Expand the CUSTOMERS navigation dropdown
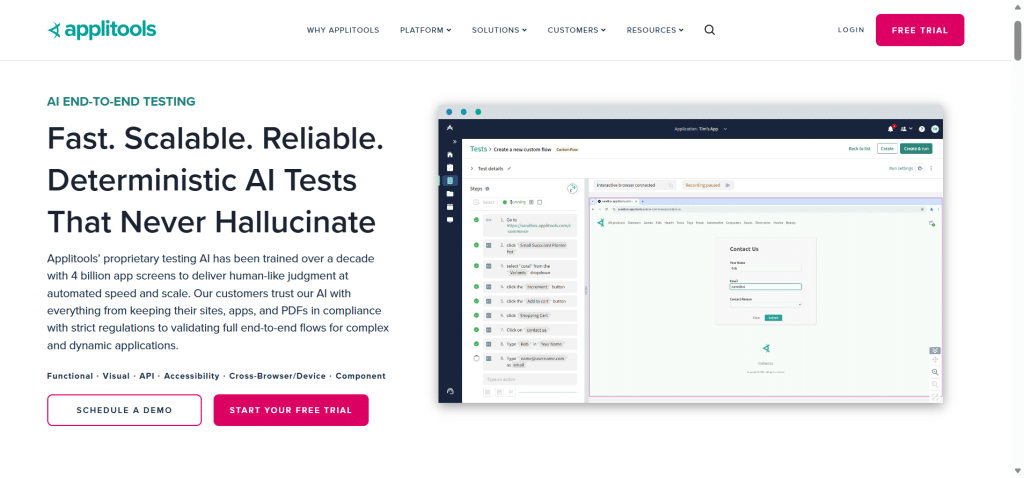Image resolution: width=1024 pixels, height=478 pixels. (577, 30)
